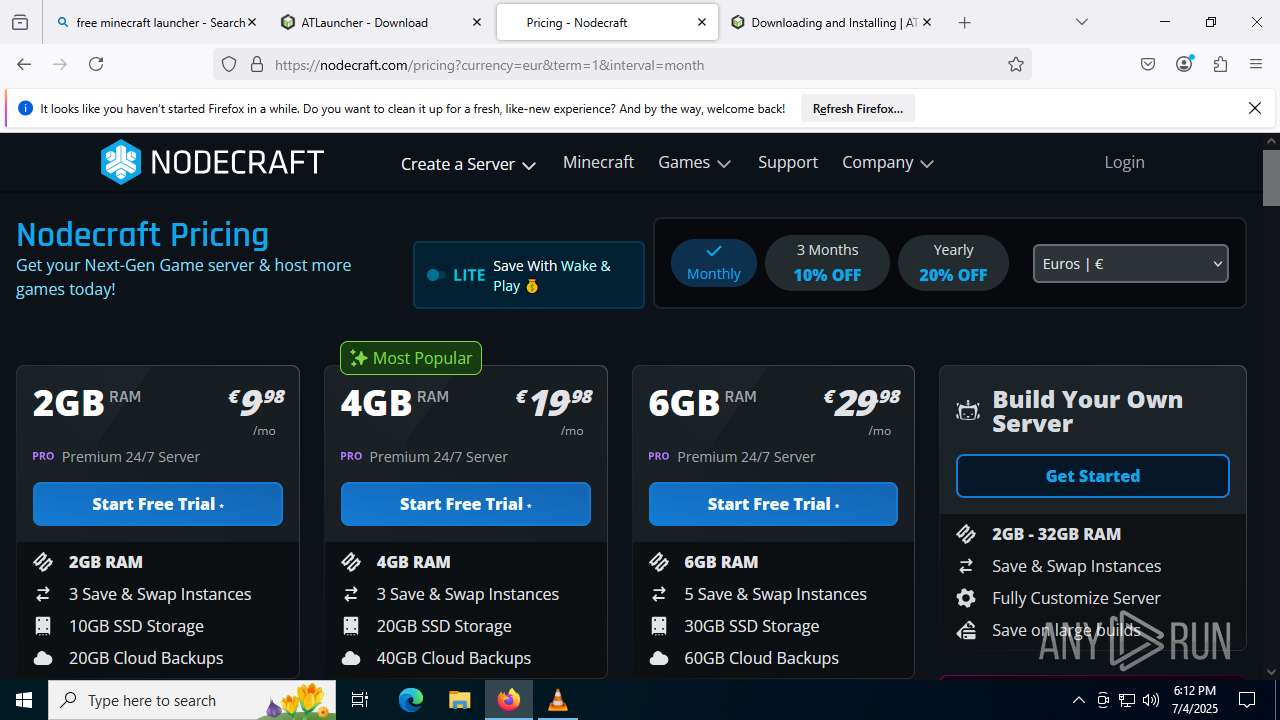
Task: Click 5 Save & Swap Instances text
Action: (776, 594)
